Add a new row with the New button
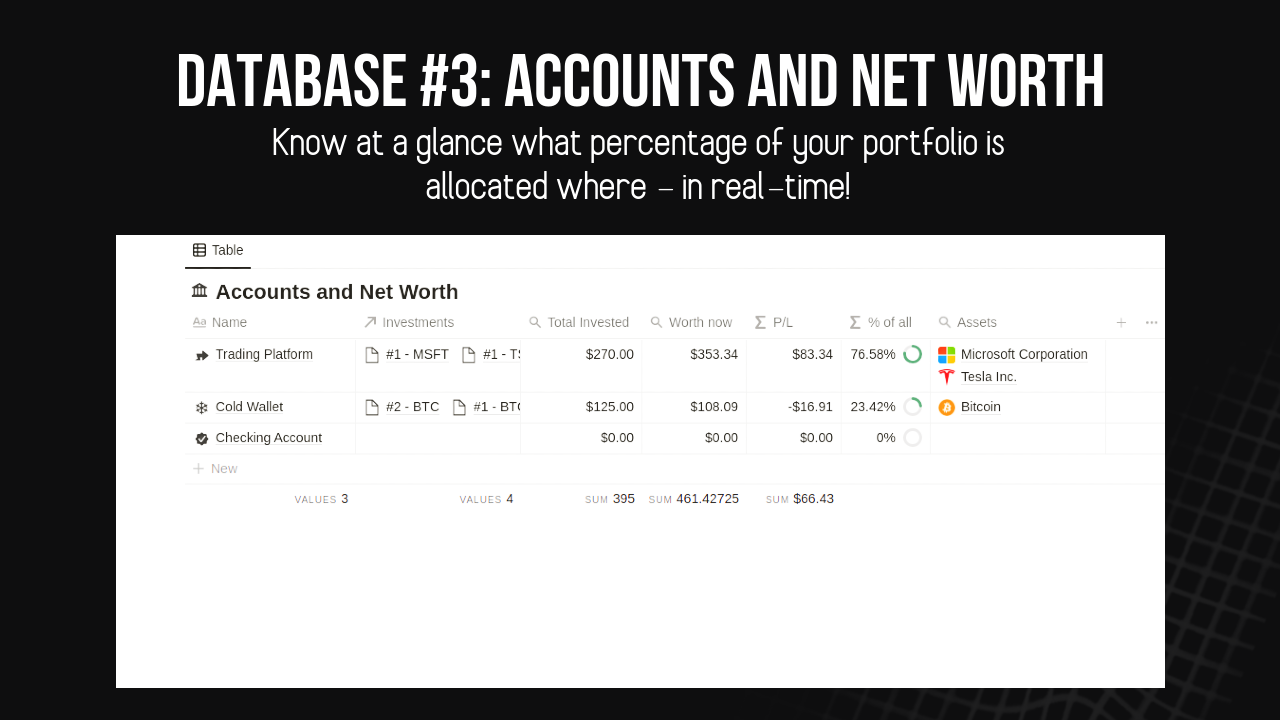This screenshot has height=720, width=1280. pos(215,468)
